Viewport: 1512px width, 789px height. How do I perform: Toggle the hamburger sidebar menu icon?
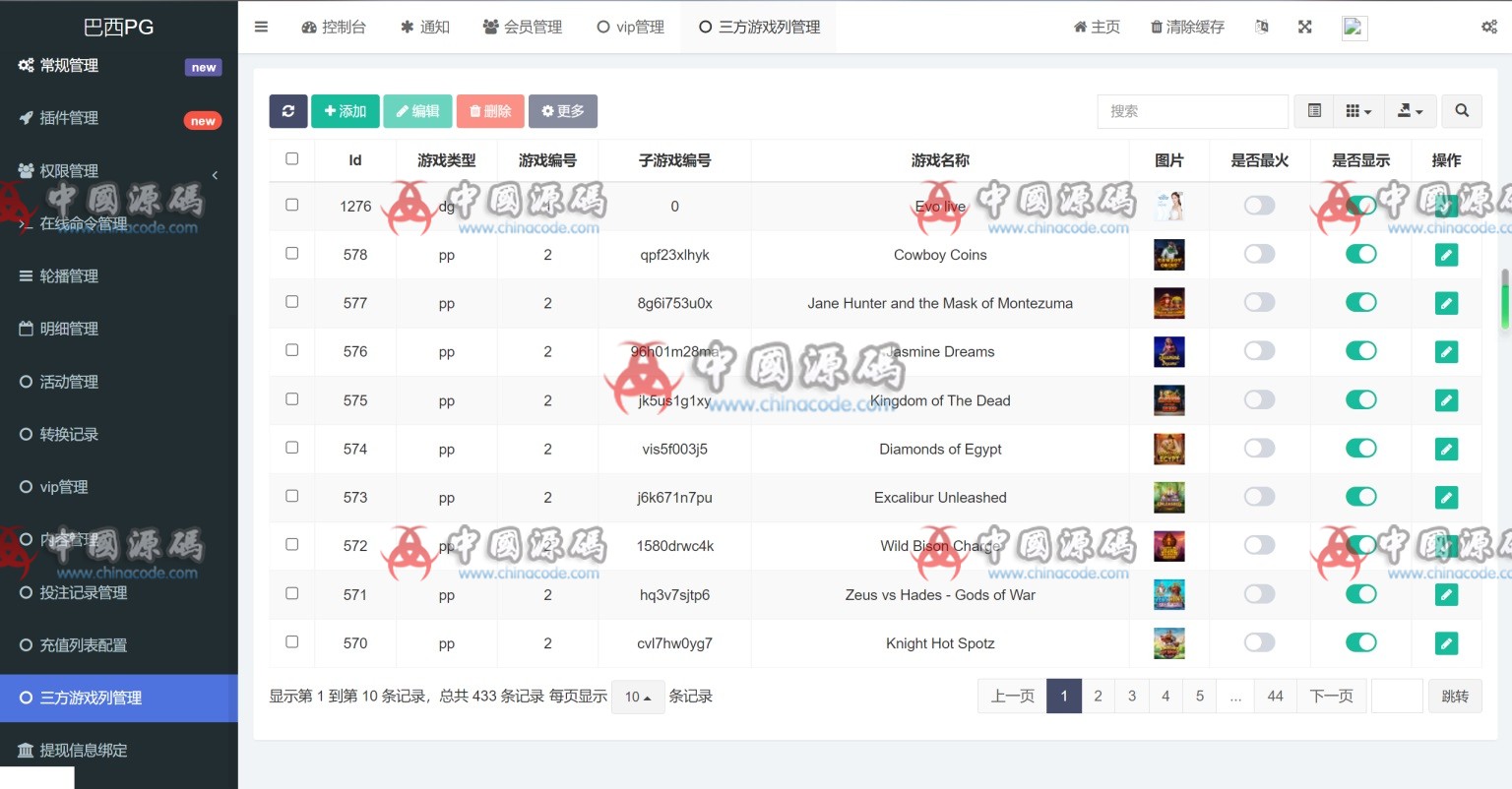(x=261, y=27)
